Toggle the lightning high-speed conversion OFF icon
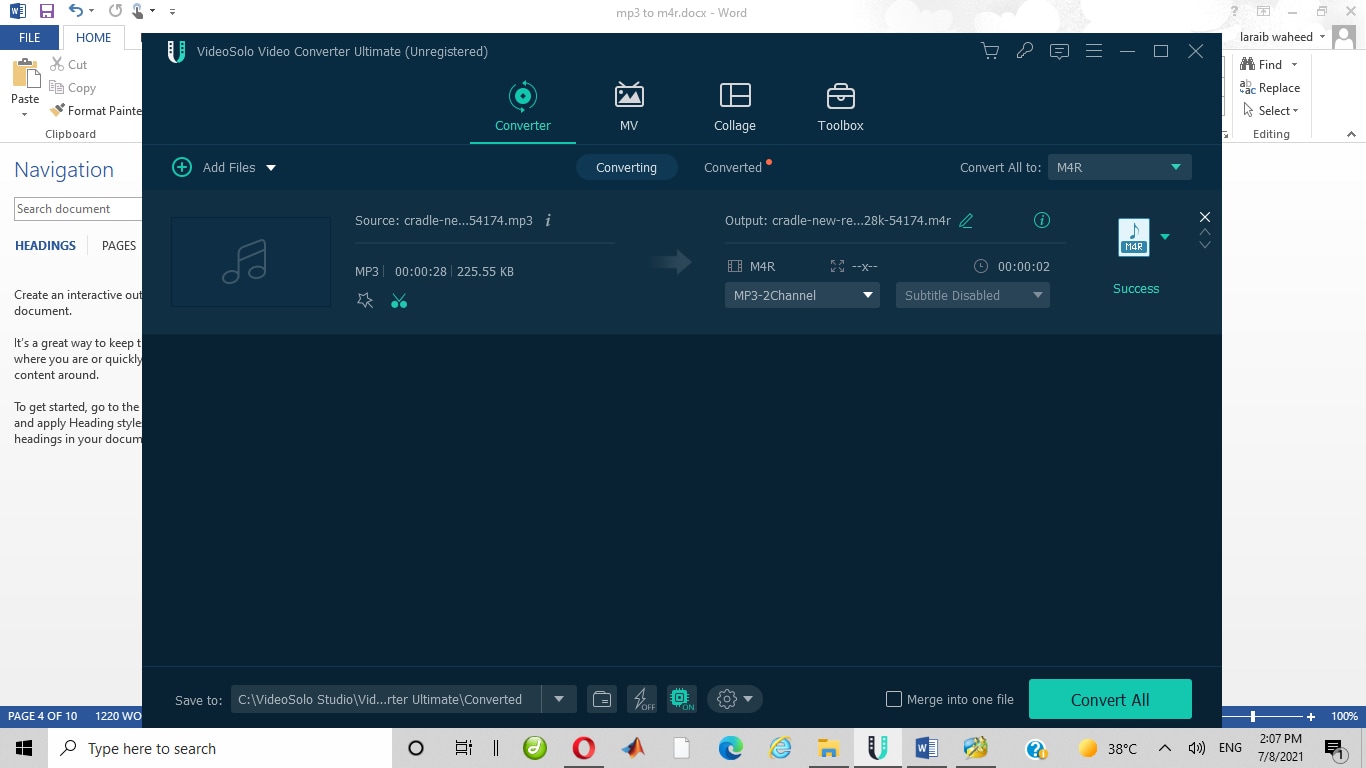Screen dimensions: 1366x768 (642, 699)
